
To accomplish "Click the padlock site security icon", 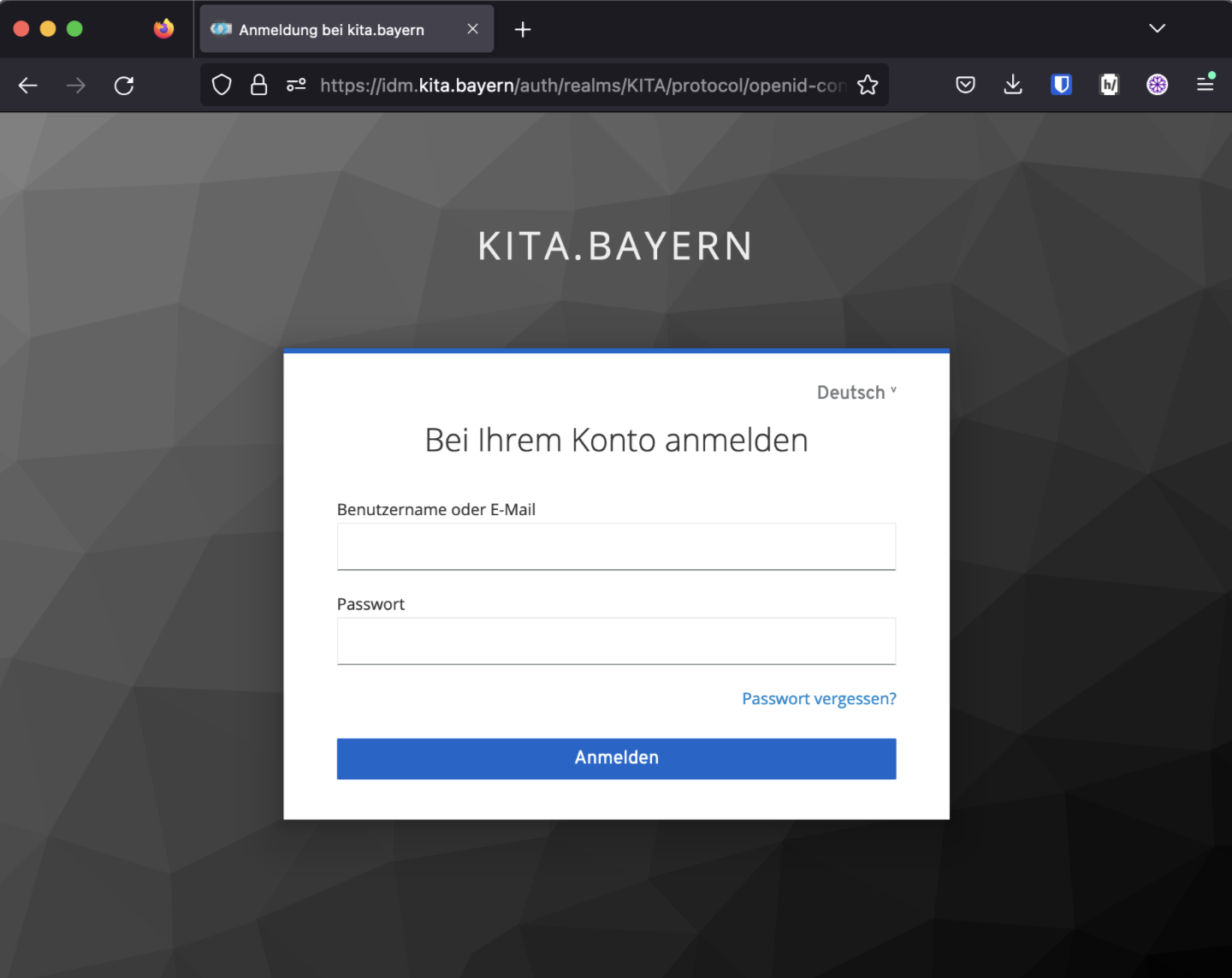I will [258, 85].
